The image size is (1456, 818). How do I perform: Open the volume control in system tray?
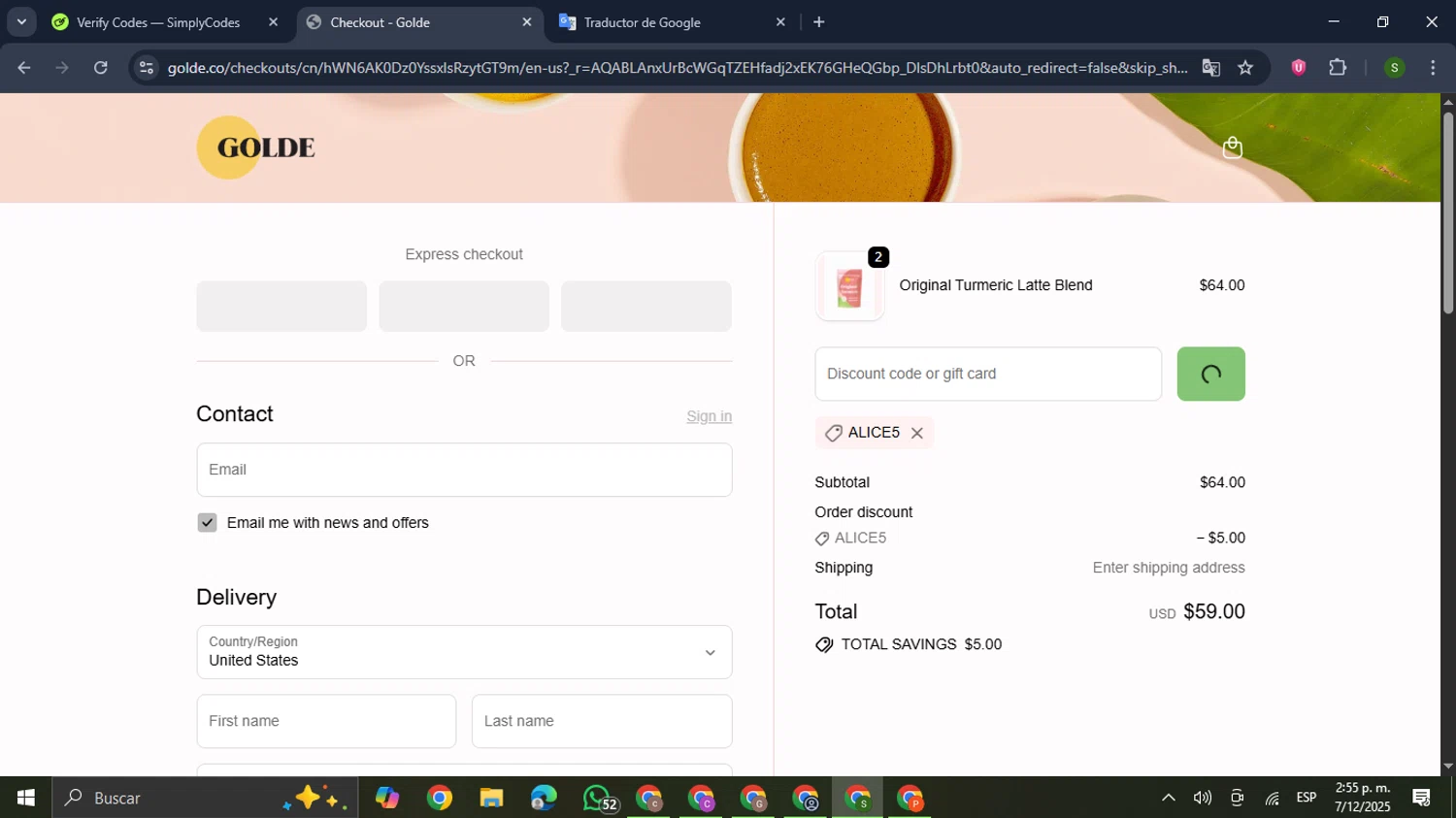1203,798
